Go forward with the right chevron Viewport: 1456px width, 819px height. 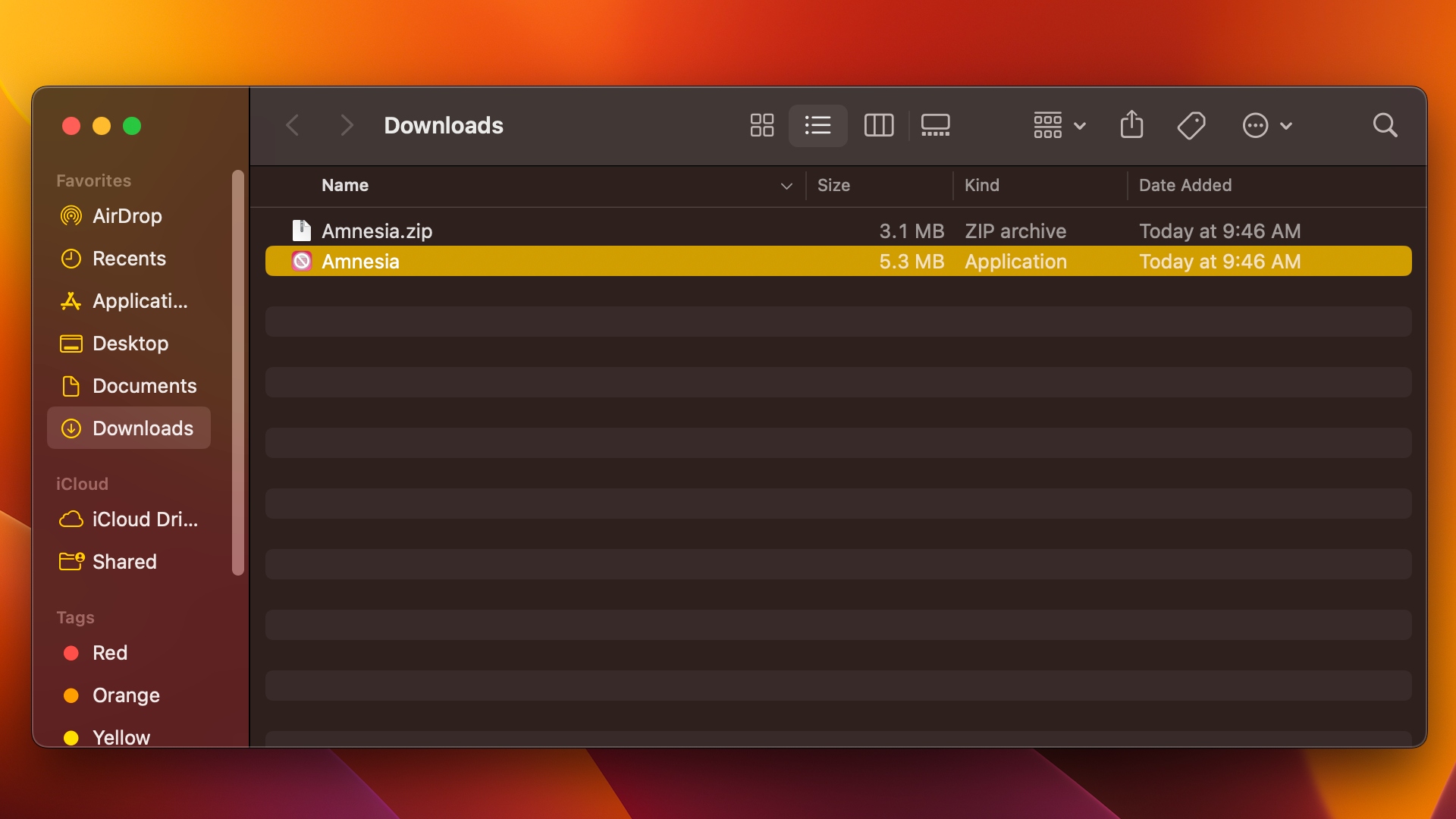pos(347,125)
